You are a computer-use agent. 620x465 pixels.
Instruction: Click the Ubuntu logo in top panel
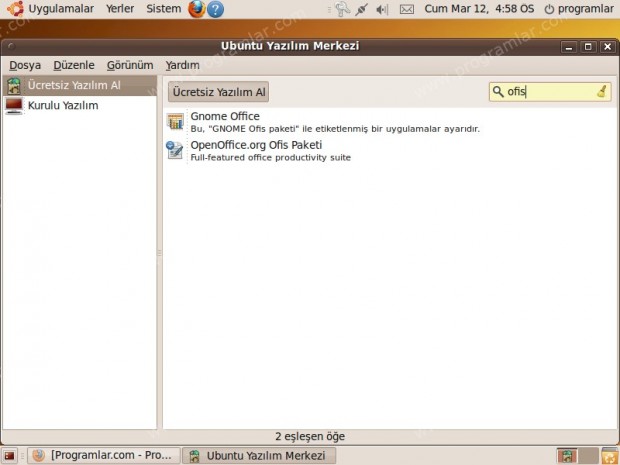click(x=15, y=9)
